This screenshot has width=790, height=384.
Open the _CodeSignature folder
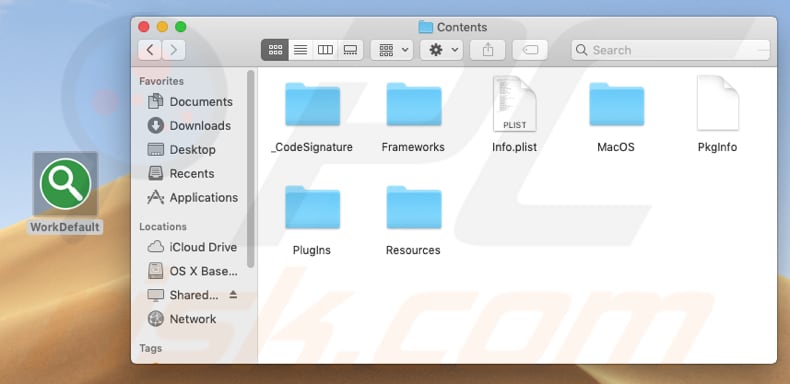point(312,104)
